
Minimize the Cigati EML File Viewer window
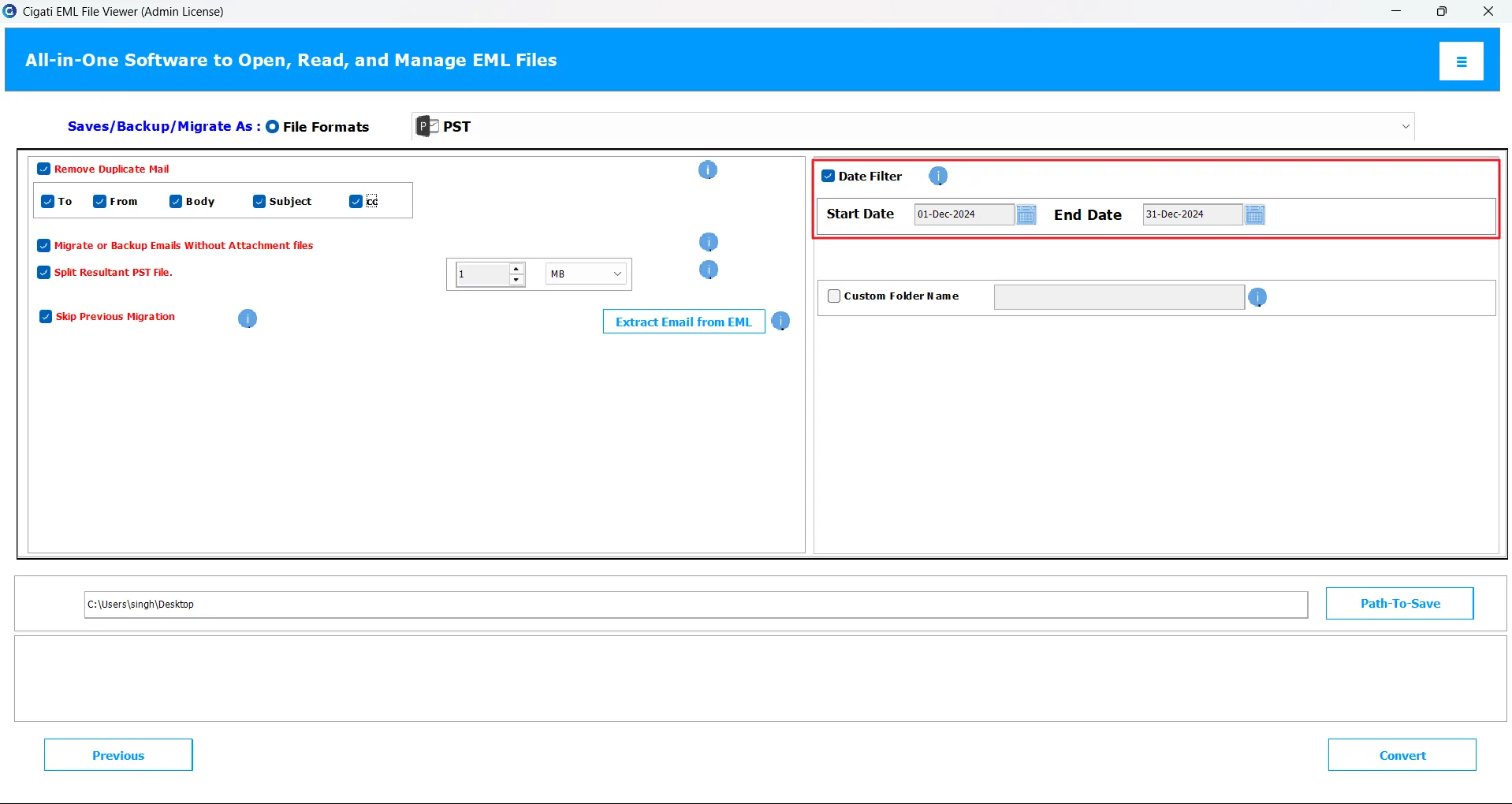pos(1396,11)
